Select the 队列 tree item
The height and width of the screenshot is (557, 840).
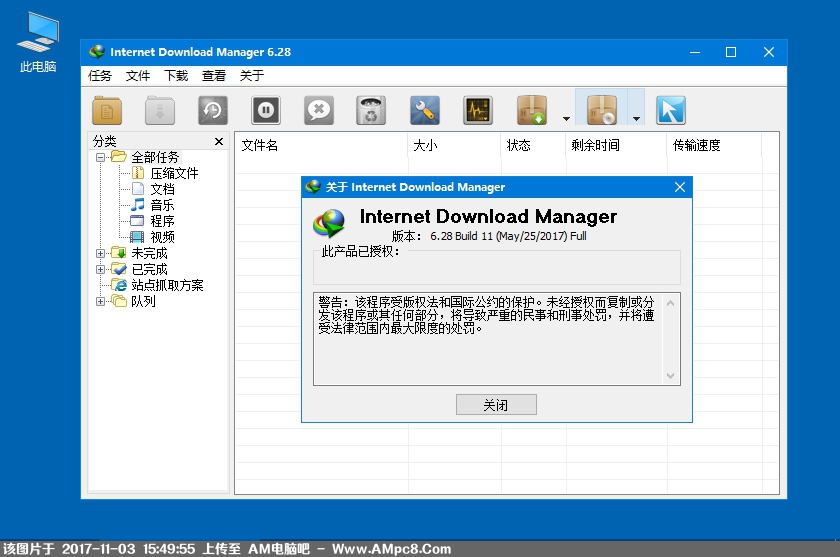143,302
